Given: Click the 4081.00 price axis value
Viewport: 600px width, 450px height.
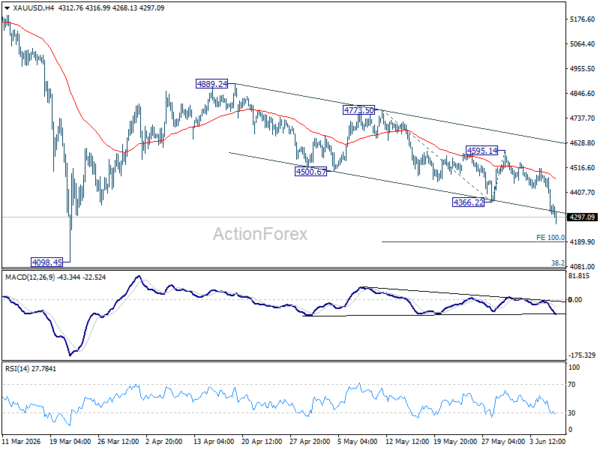Looking at the screenshot, I should (582, 266).
